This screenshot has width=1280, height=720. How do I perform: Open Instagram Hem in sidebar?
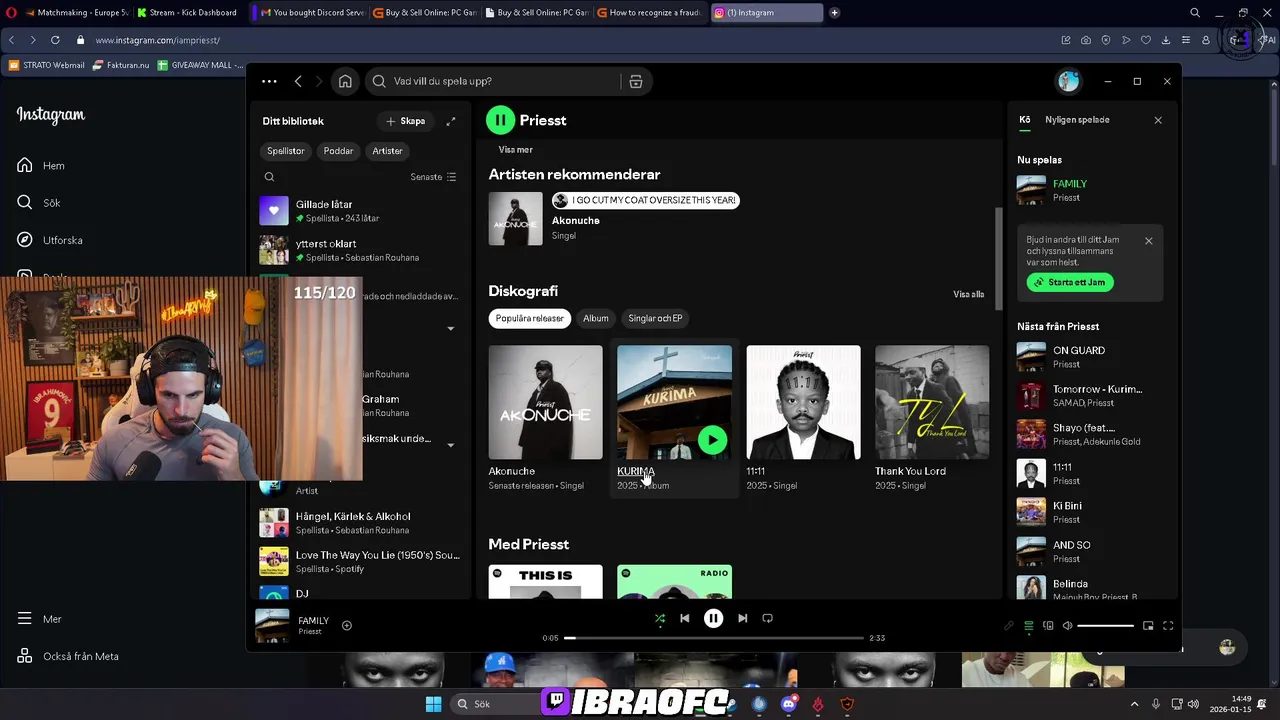(x=41, y=165)
